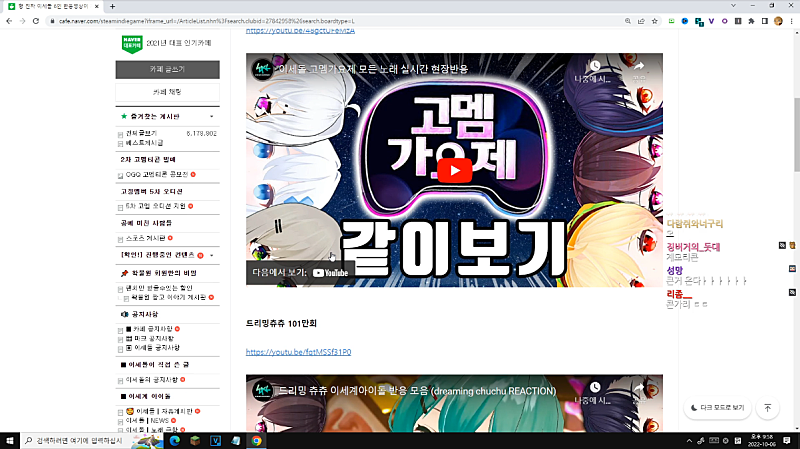
Task: Click the Windows Start button
Action: click(10, 440)
